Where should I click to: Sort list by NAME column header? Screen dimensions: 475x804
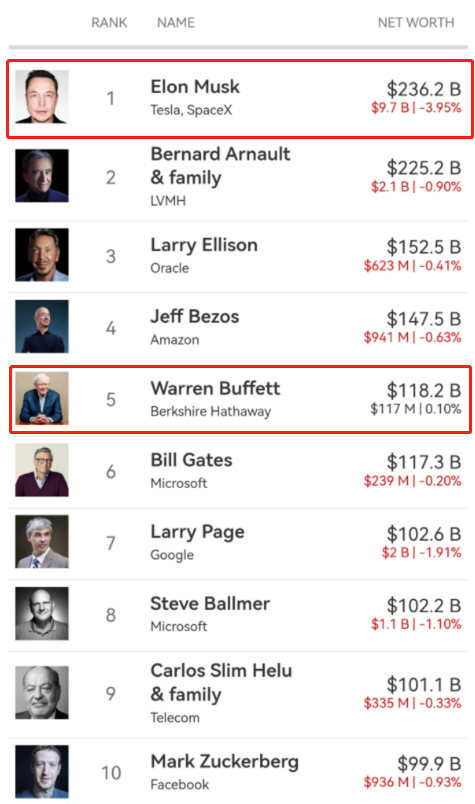click(176, 23)
